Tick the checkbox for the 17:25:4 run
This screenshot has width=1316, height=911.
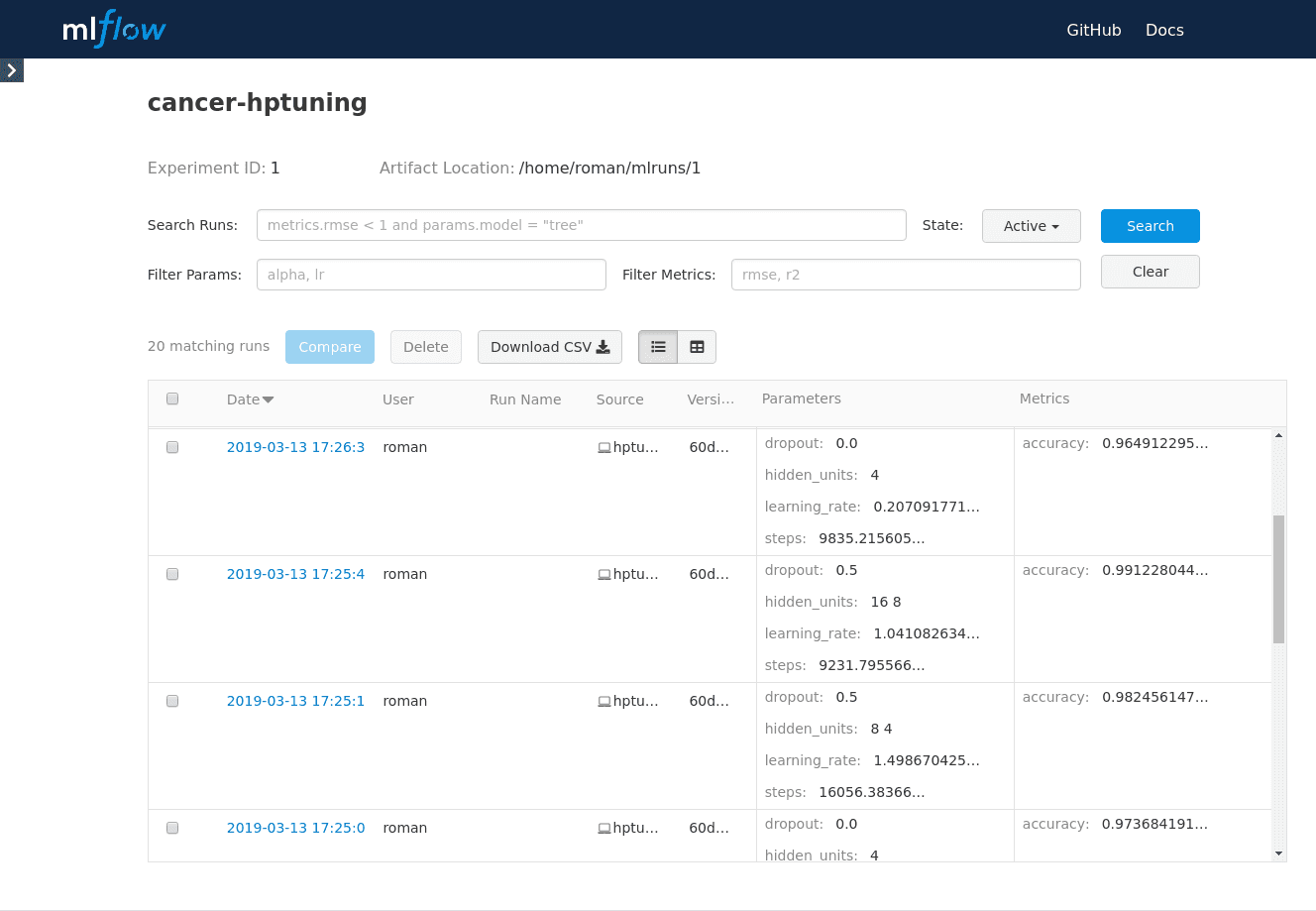tap(172, 574)
